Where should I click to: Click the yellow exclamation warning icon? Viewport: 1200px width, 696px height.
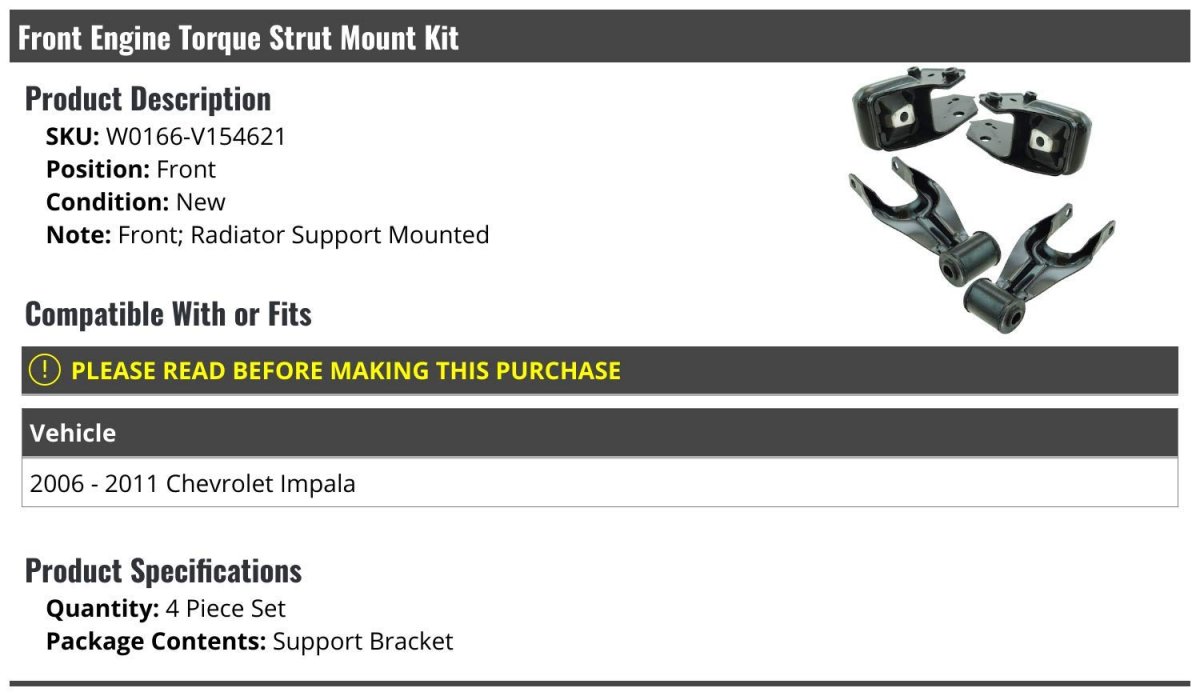click(45, 370)
